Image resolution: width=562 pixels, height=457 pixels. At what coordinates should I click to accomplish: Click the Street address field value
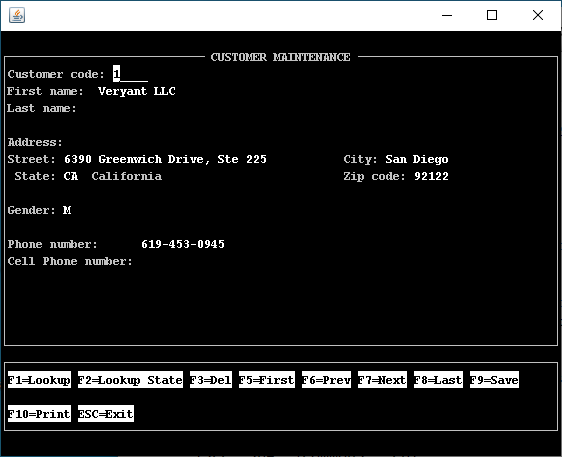pyautogui.click(x=165, y=159)
